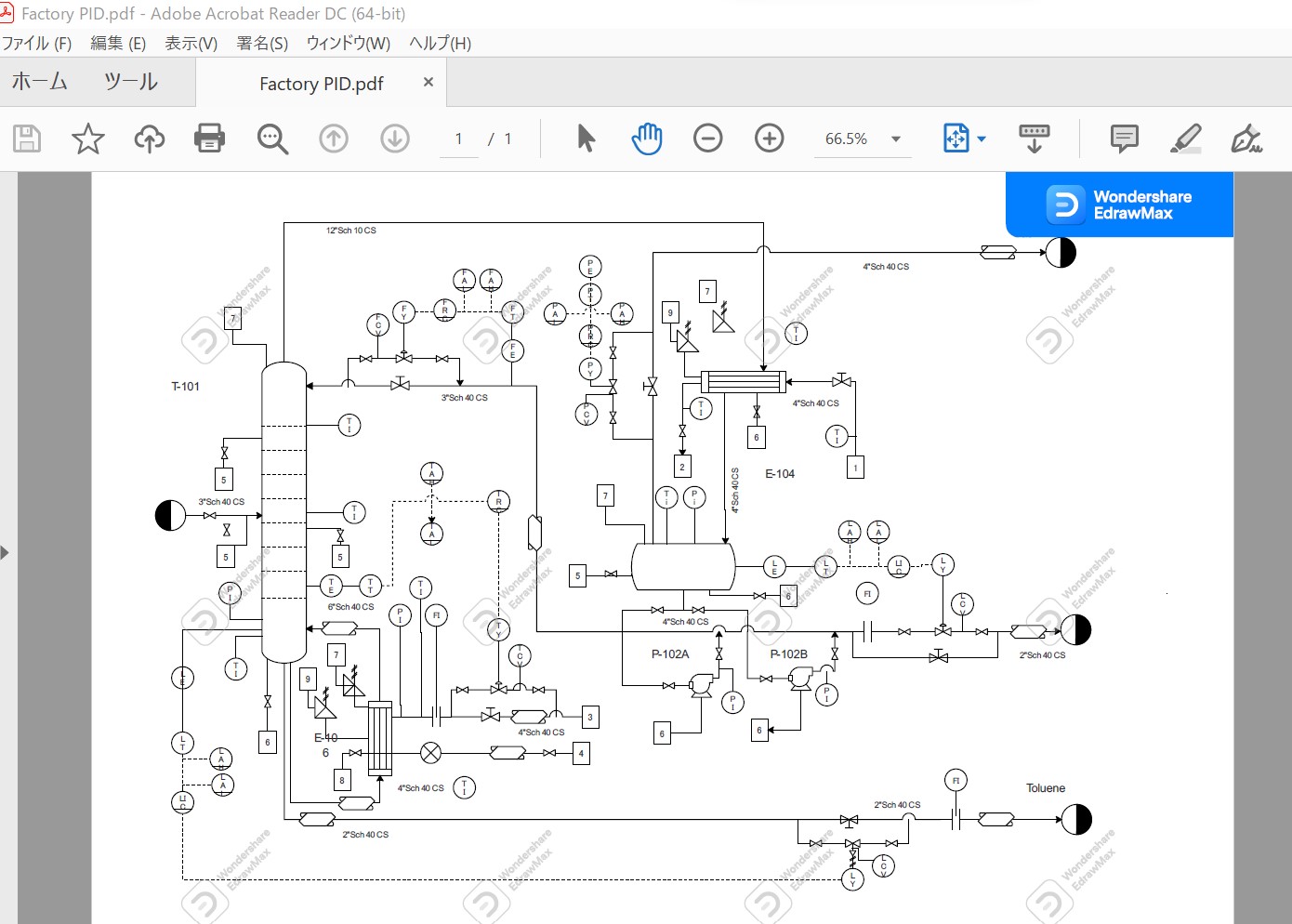Go to next page arrow
This screenshot has height=924, width=1292.
395,139
